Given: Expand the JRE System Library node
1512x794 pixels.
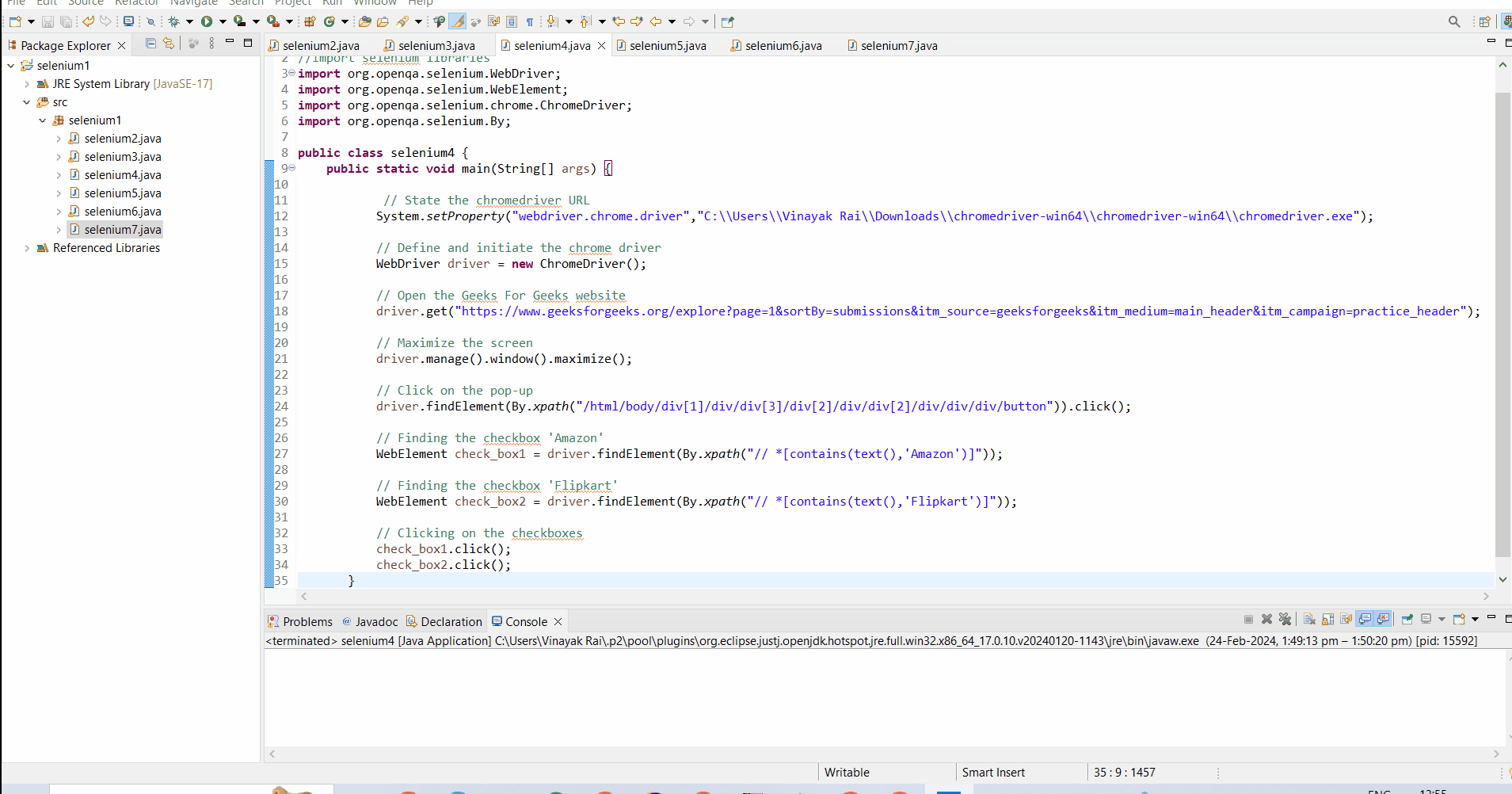Looking at the screenshot, I should tap(27, 84).
